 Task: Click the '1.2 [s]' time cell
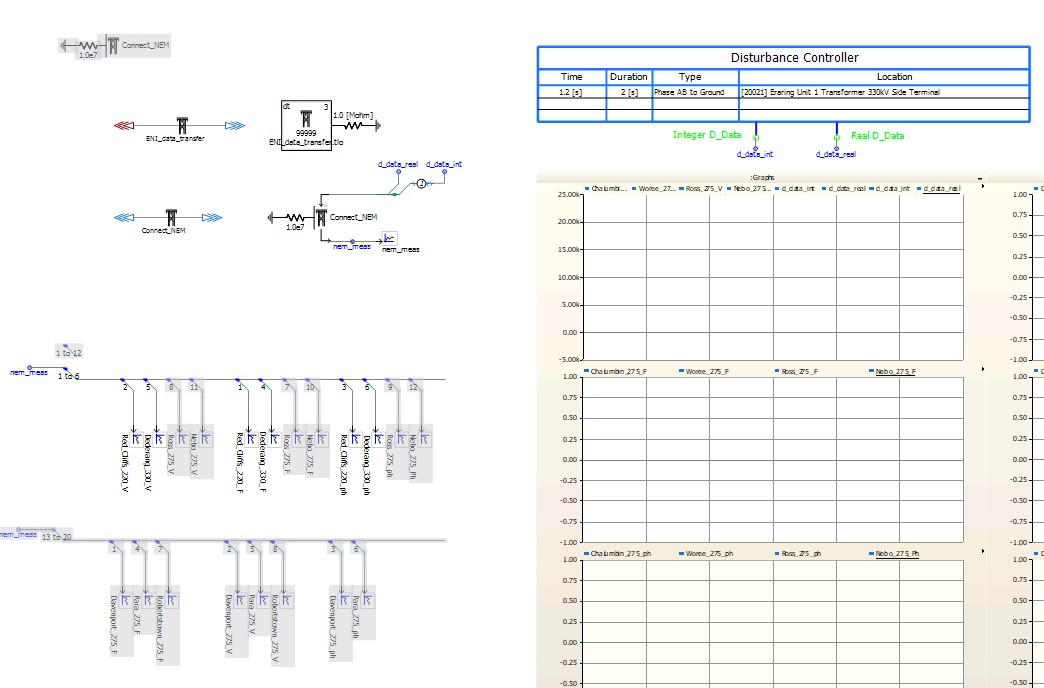(x=571, y=92)
